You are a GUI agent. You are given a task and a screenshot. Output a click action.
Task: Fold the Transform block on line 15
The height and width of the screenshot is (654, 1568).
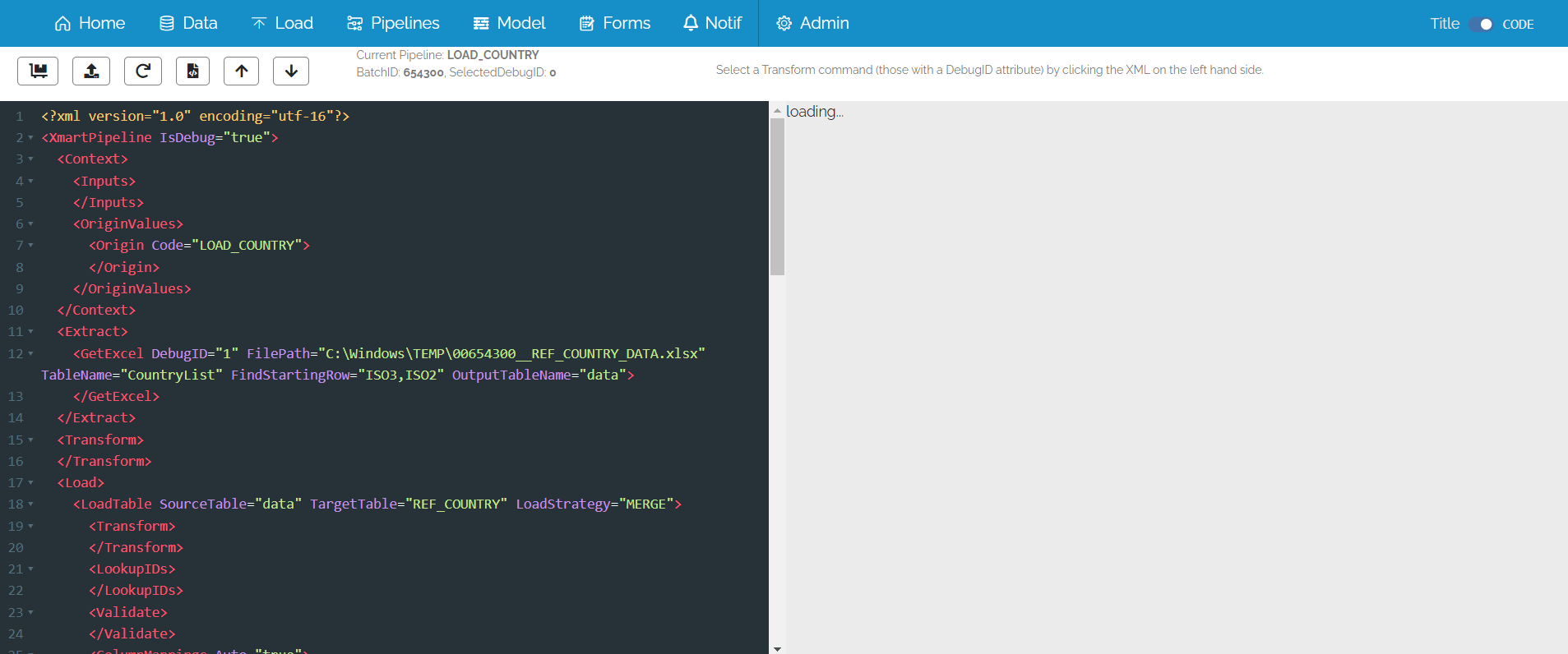[30, 440]
